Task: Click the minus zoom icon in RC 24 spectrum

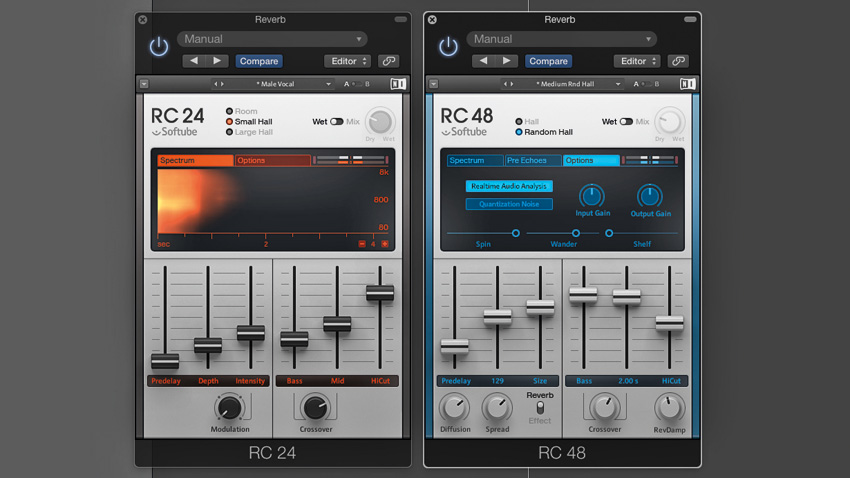Action: coord(362,244)
